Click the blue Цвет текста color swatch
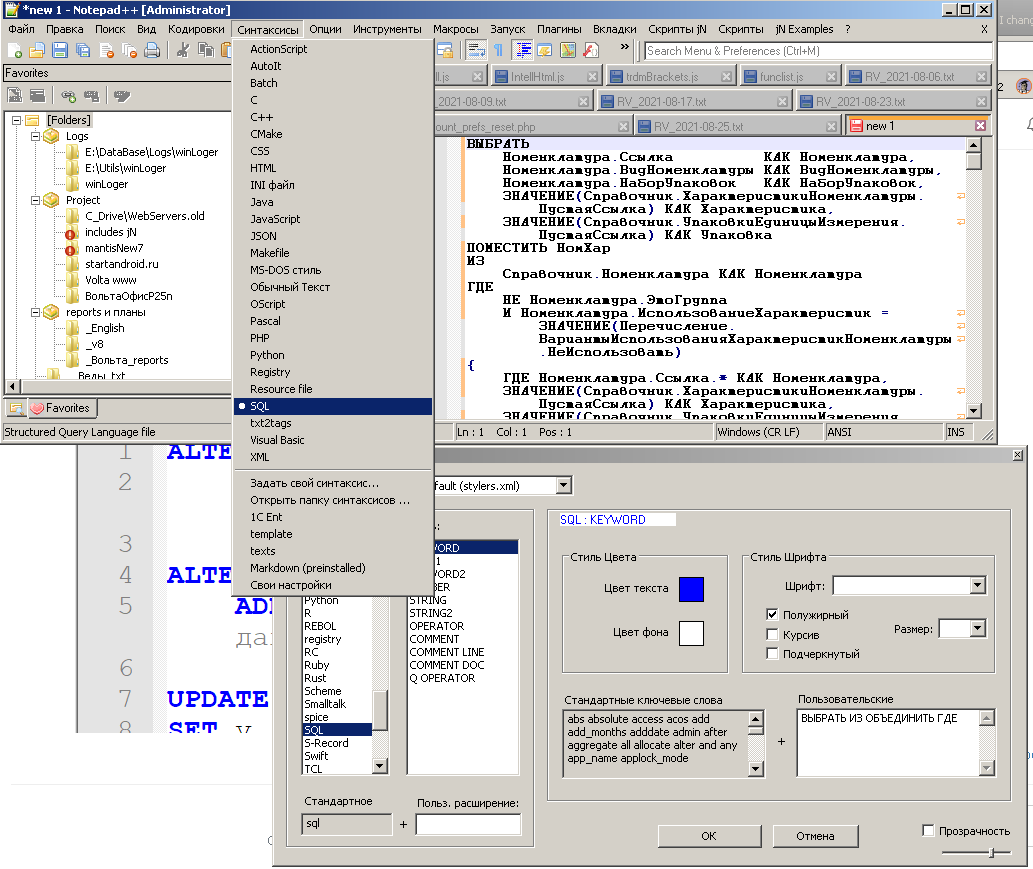Image resolution: width=1033 pixels, height=869 pixels. [x=691, y=589]
